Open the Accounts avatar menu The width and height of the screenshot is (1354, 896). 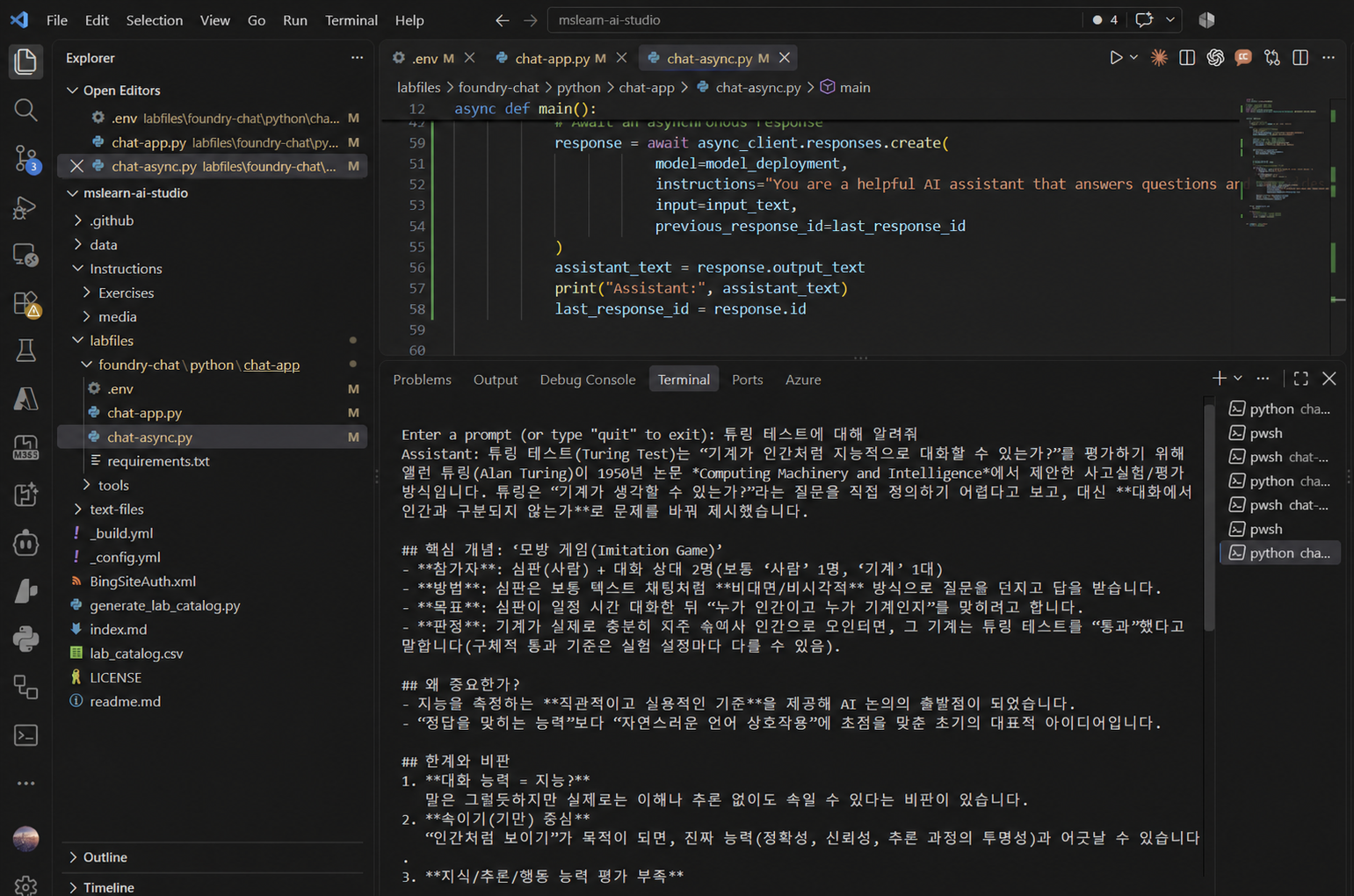pyautogui.click(x=25, y=839)
